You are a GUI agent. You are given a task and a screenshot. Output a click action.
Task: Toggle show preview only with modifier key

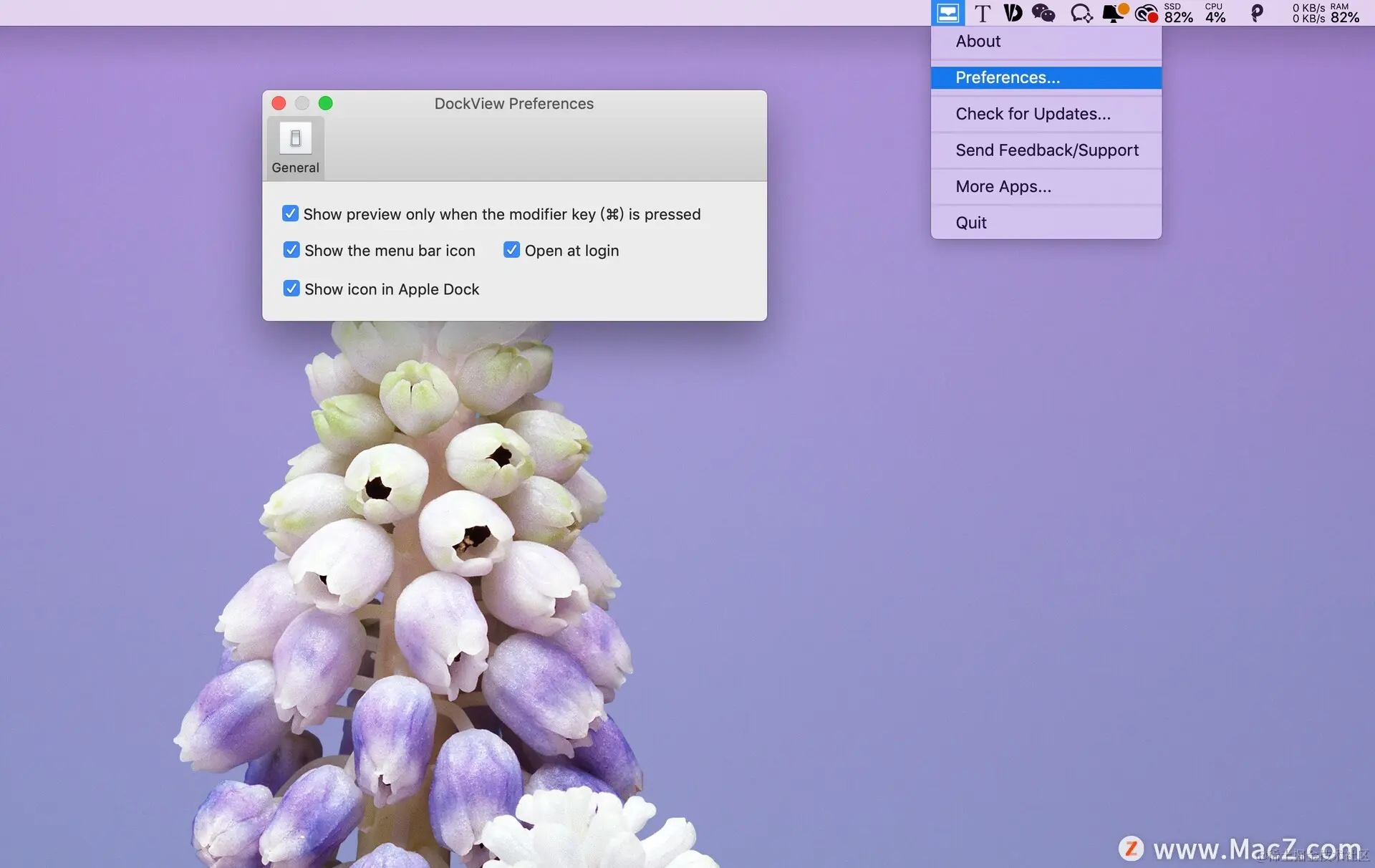(x=290, y=213)
